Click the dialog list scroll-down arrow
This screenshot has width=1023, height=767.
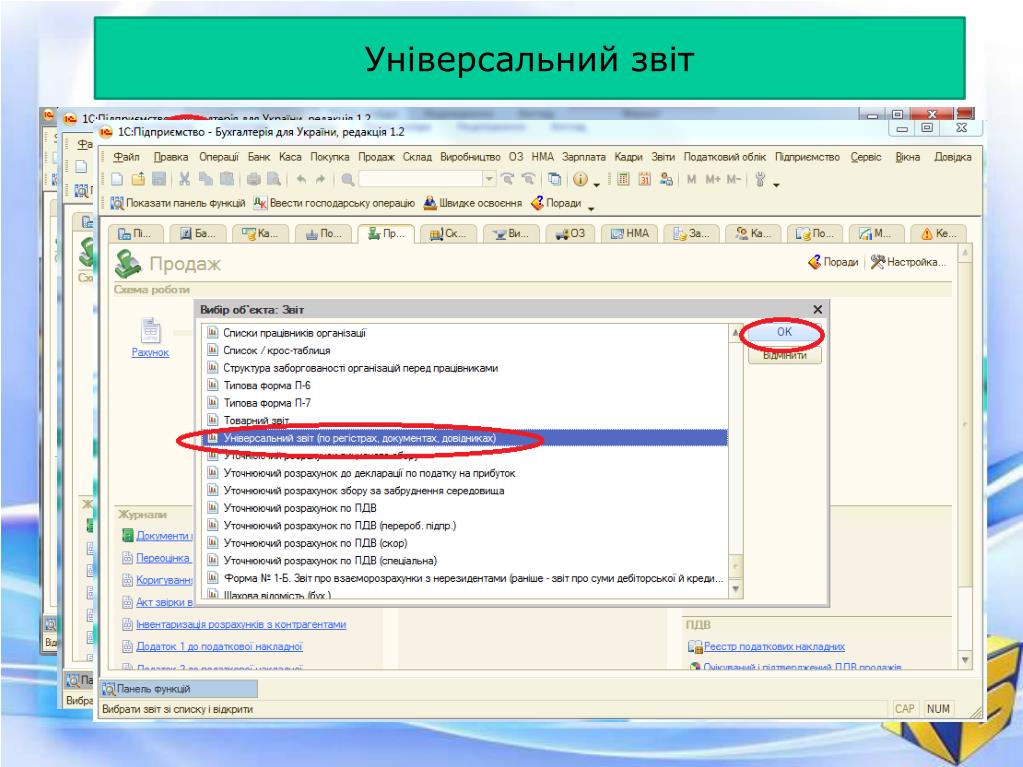click(x=736, y=590)
